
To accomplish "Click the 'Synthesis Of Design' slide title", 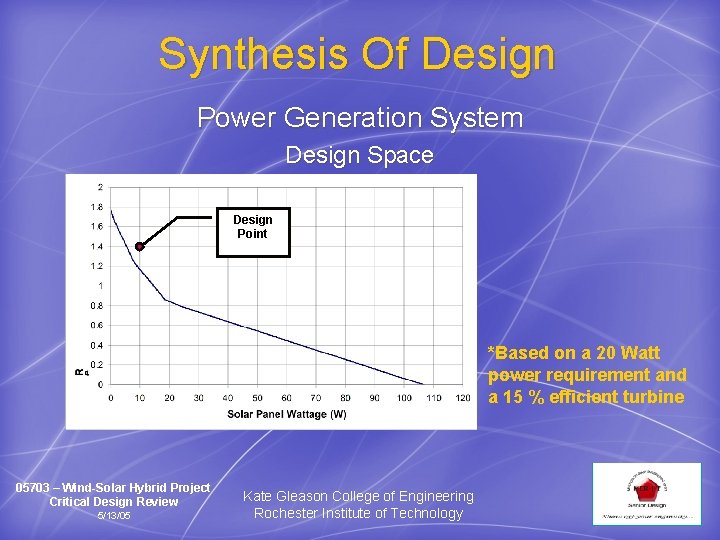I will tap(357, 56).
